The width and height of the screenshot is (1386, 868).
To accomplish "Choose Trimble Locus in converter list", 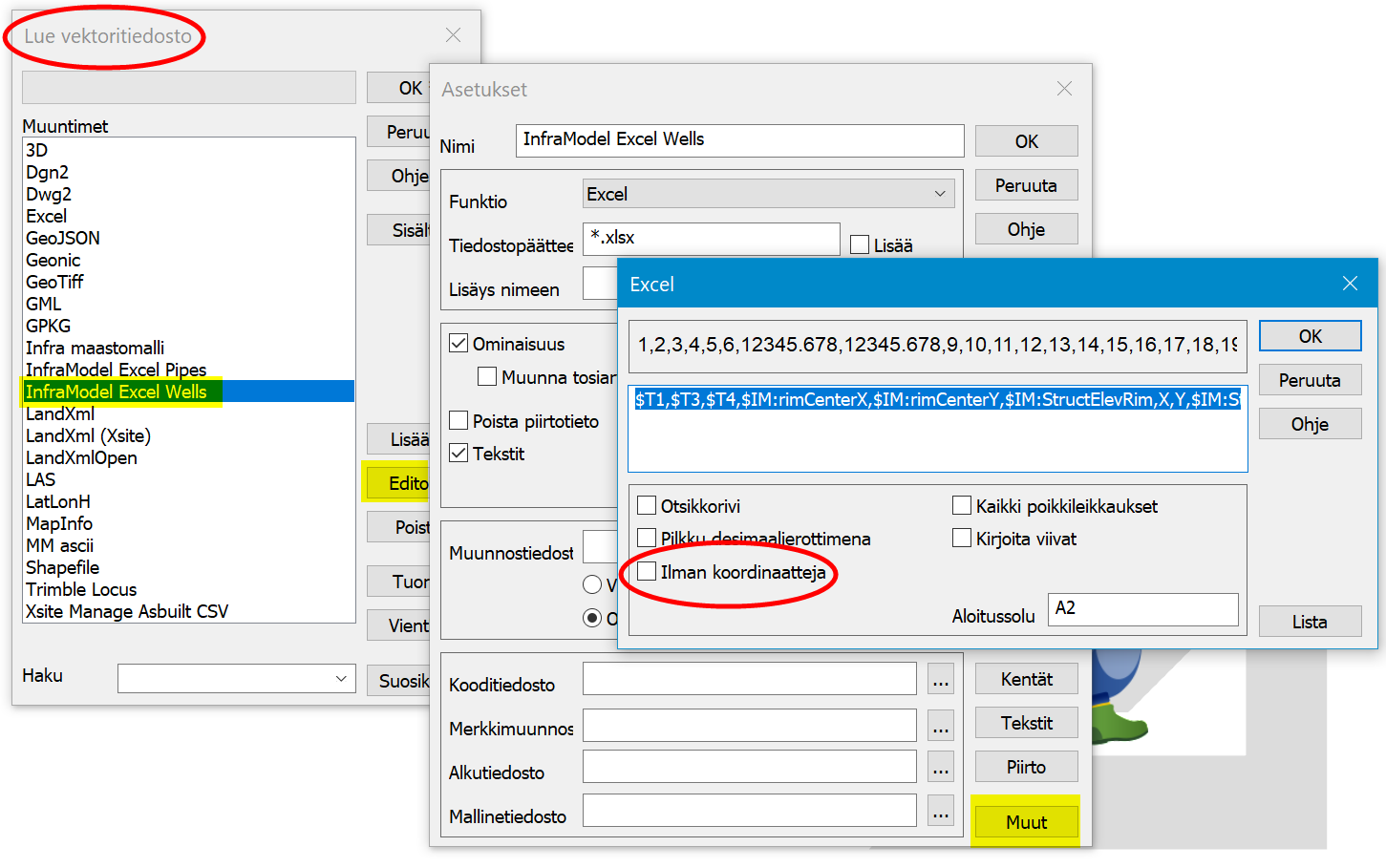I will pyautogui.click(x=81, y=589).
